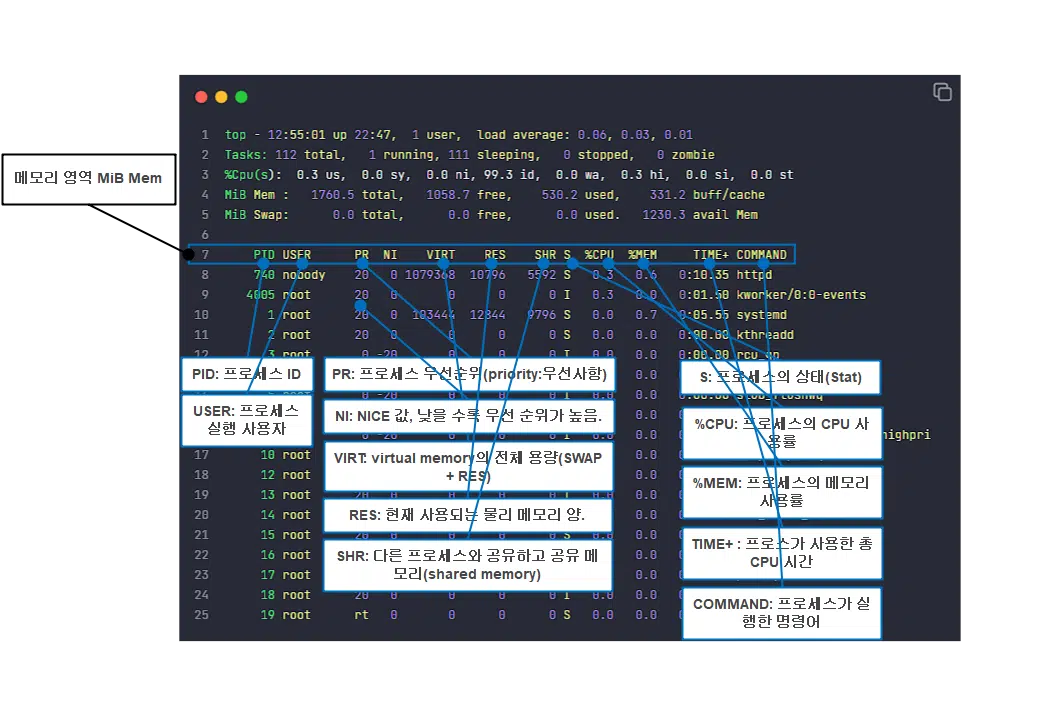Click "Tasks: 112 total" on line 2

(x=285, y=155)
